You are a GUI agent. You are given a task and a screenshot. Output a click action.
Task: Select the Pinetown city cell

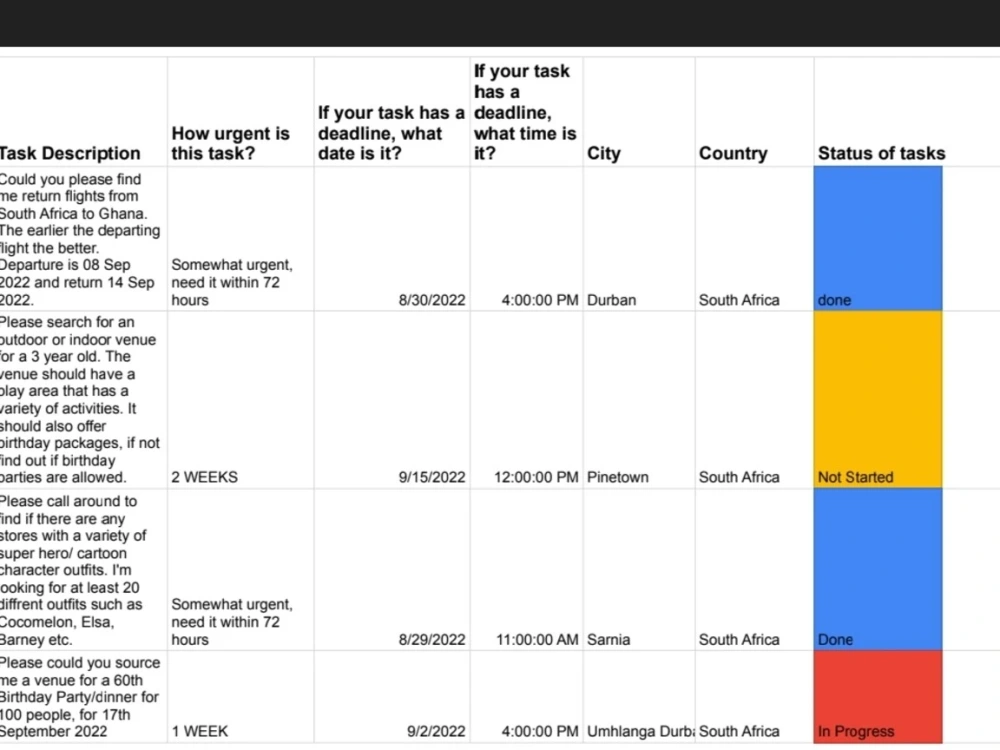click(639, 400)
